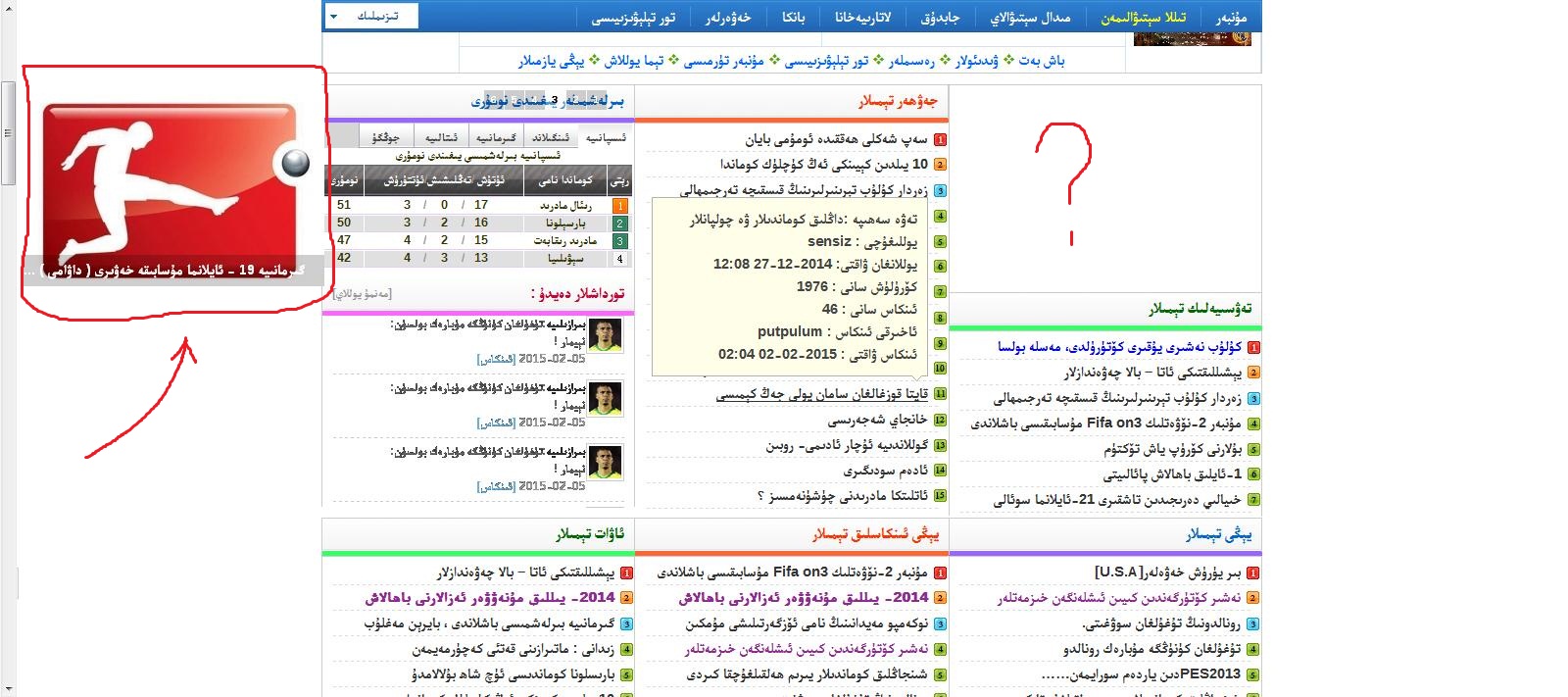1568x697 pixels.
Task: Click the scrollbar thumb on the left edge
Action: point(8,133)
